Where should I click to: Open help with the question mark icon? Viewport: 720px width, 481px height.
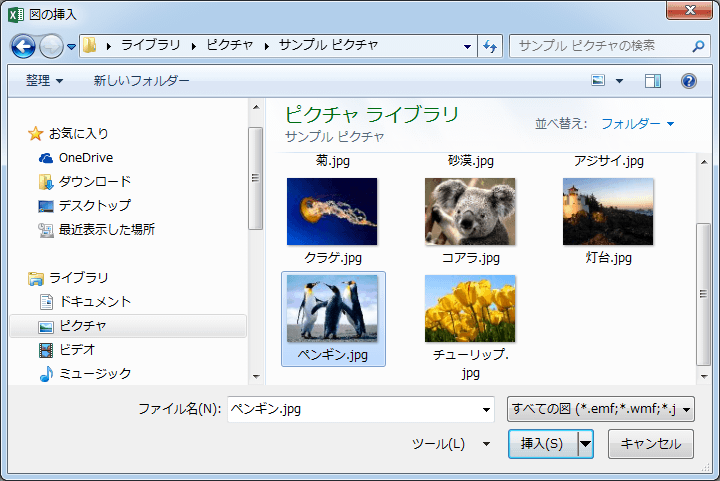(688, 81)
